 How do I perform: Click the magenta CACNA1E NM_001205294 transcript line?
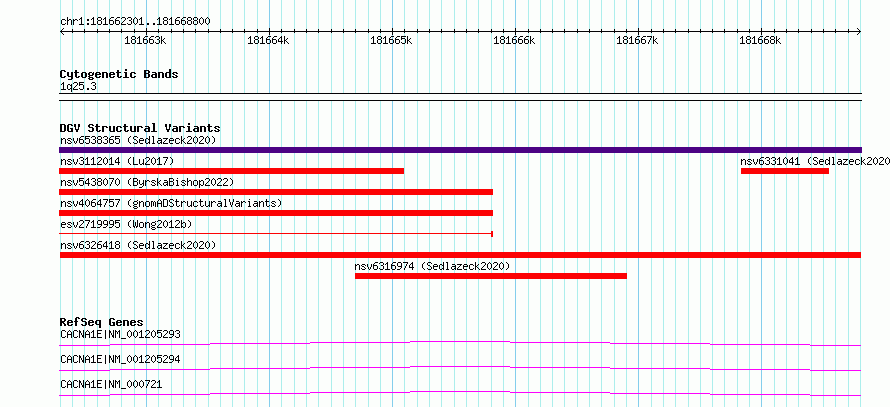pyautogui.click(x=460, y=368)
